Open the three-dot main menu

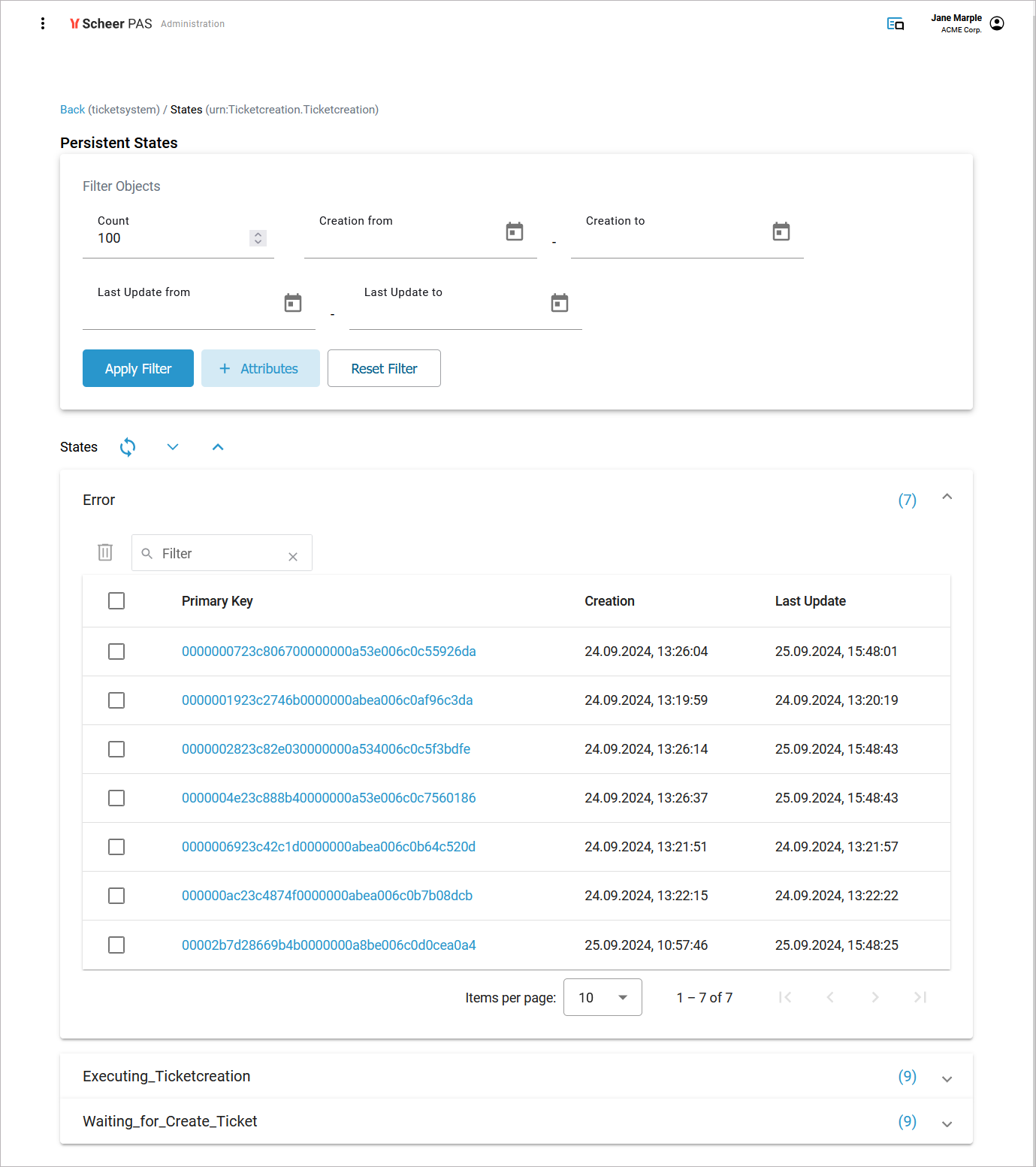pyautogui.click(x=43, y=23)
